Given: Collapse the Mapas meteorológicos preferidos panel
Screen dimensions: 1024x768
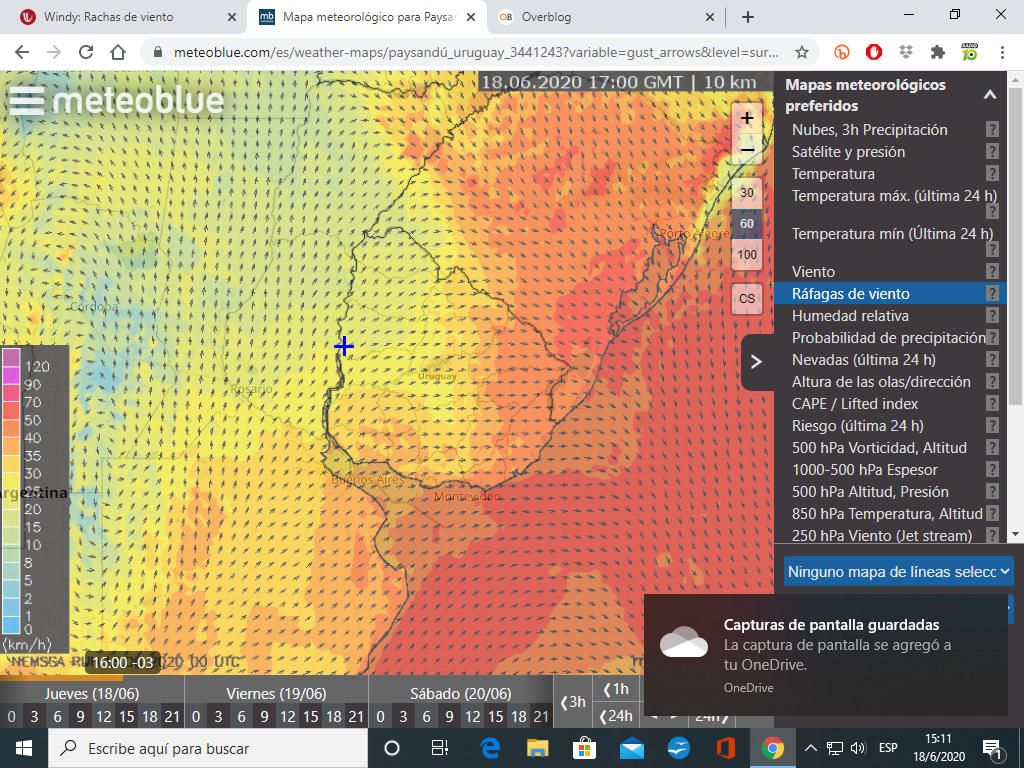Looking at the screenshot, I should (x=990, y=95).
